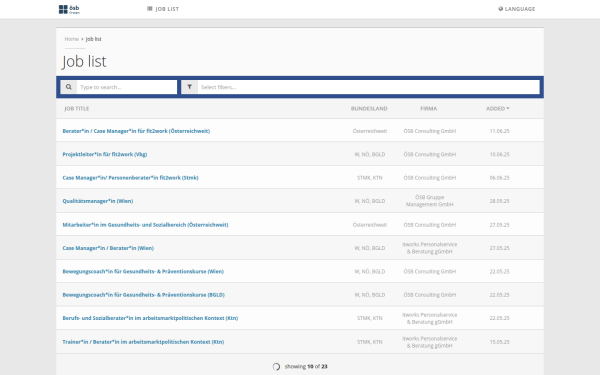Click ÖSB Consulting GmbH in Projektleiter*in row
Viewport: 600px width, 375px height.
(429, 154)
